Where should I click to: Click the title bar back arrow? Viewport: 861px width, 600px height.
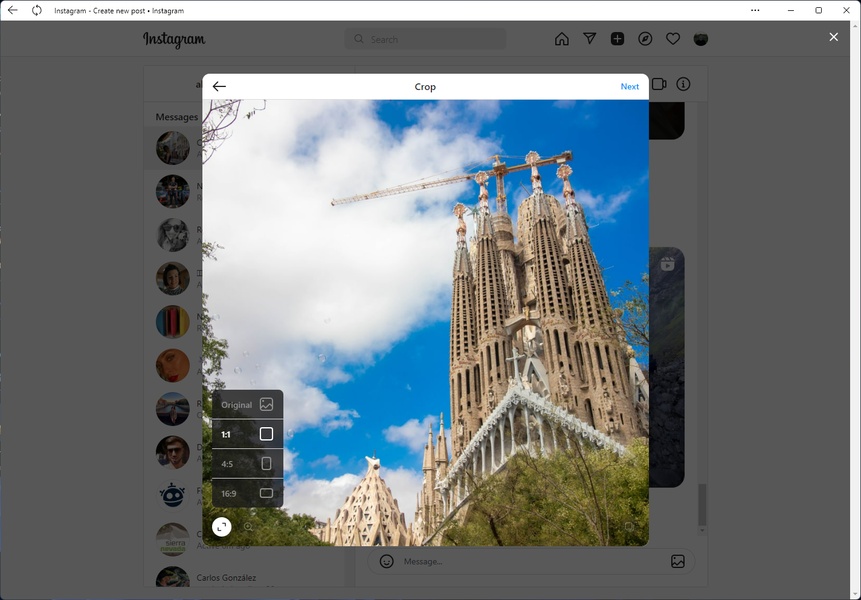coord(12,10)
